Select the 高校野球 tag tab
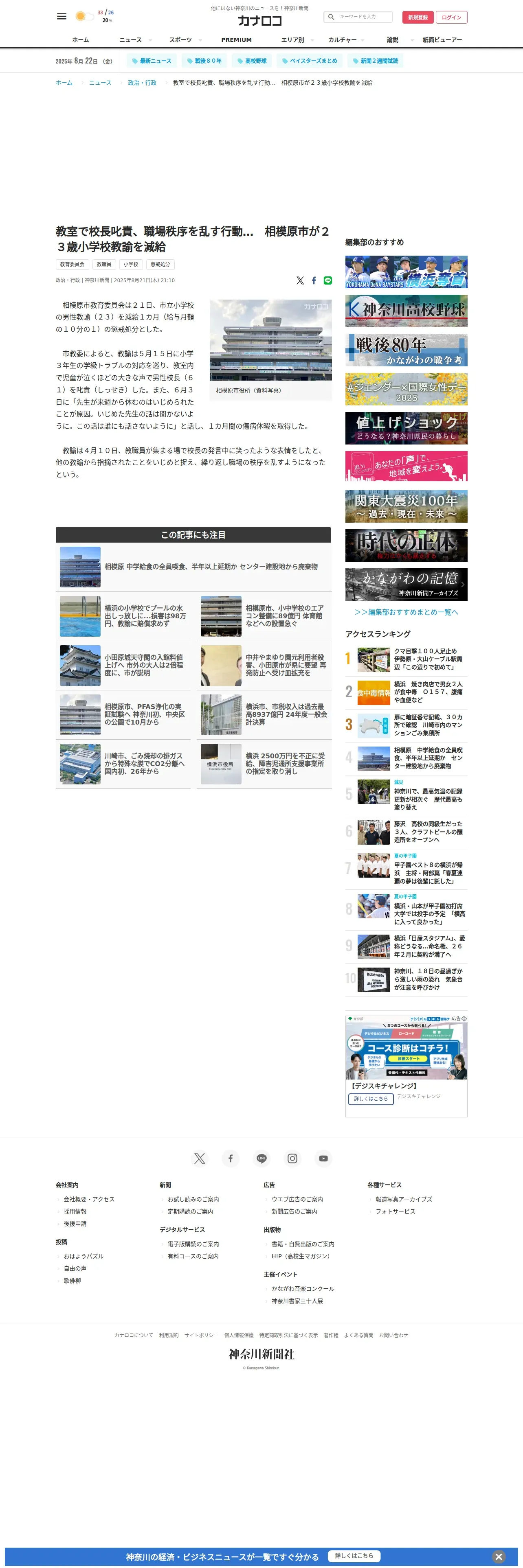Viewport: 523px width, 1568px height. point(252,61)
